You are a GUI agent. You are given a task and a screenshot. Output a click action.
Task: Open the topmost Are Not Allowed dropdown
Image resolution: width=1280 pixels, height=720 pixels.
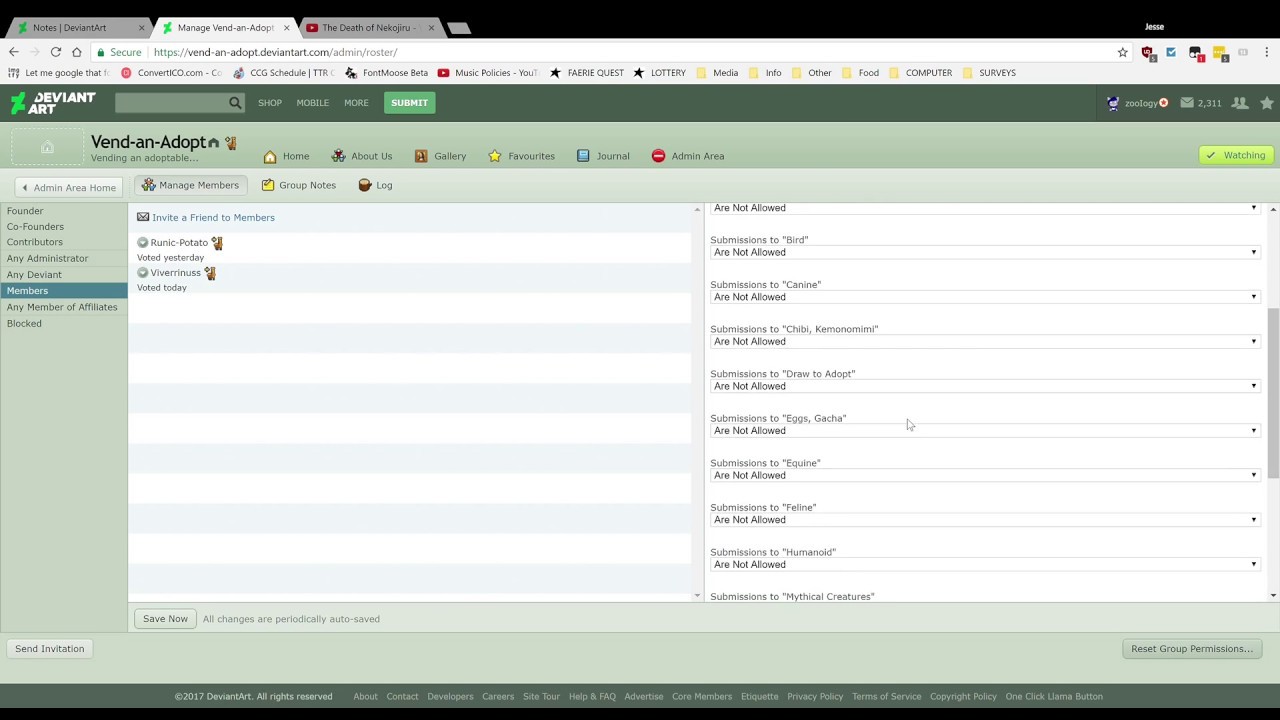pos(984,208)
